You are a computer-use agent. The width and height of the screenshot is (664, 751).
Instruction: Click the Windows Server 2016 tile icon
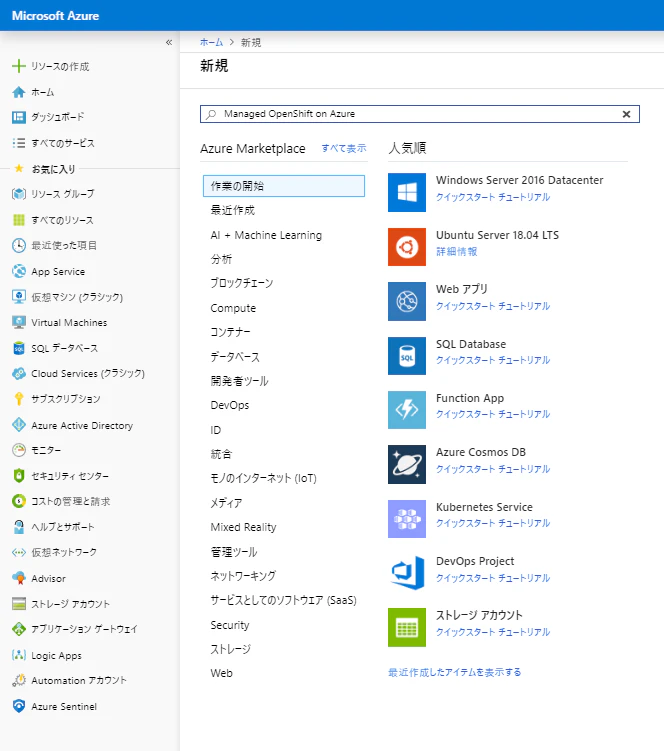click(407, 193)
